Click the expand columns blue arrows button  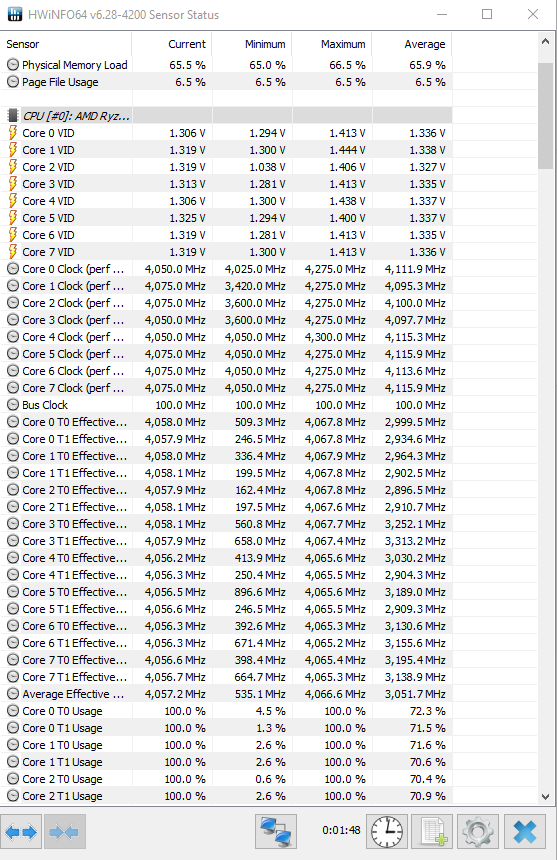coord(21,833)
